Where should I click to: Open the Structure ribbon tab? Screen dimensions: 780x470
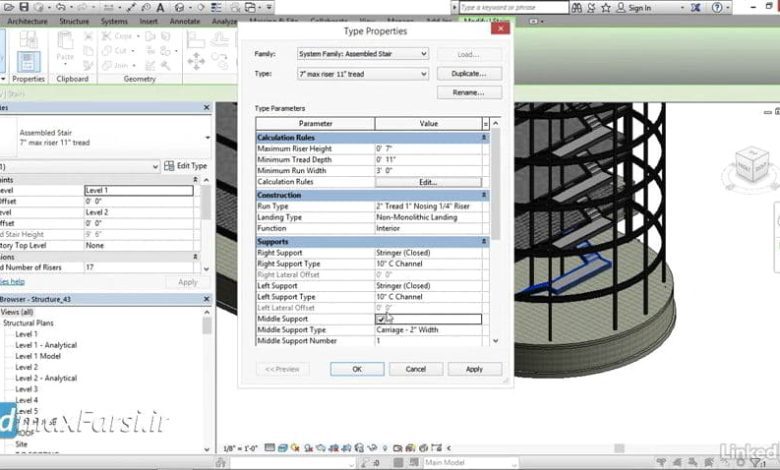(73, 20)
